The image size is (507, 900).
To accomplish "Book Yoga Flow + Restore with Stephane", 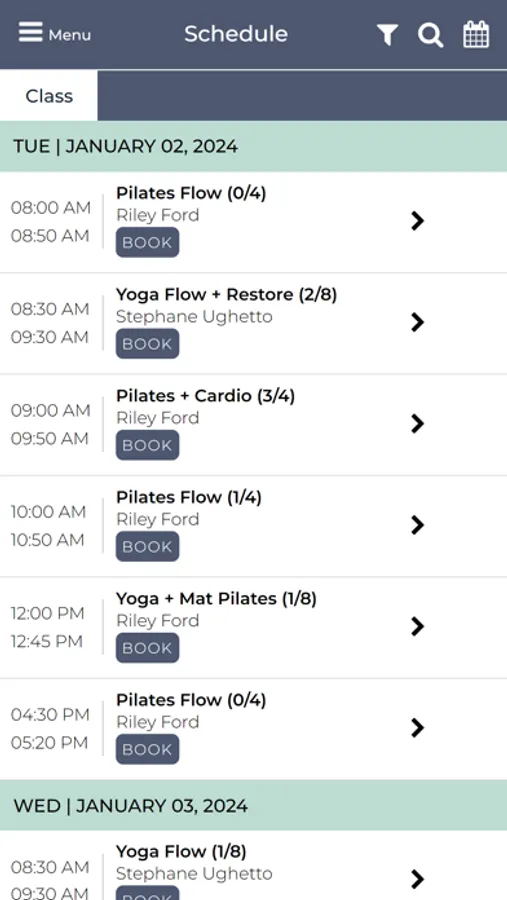I will (x=148, y=344).
